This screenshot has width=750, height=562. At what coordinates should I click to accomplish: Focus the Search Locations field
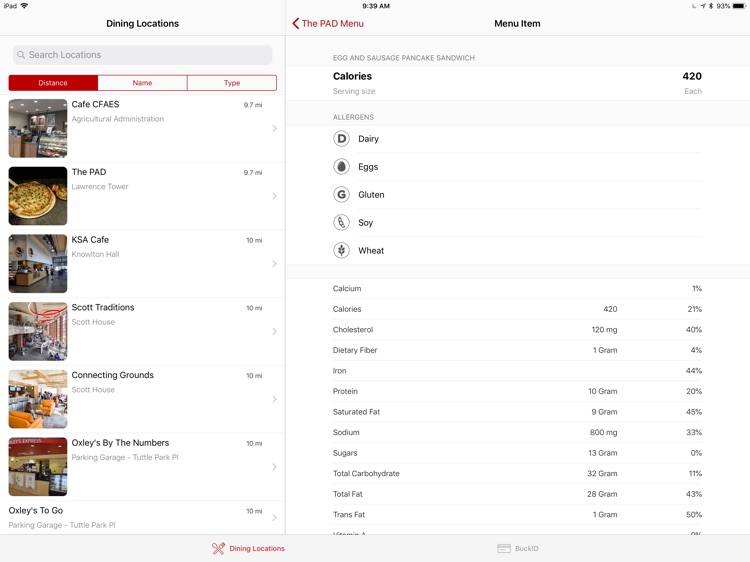tap(143, 55)
